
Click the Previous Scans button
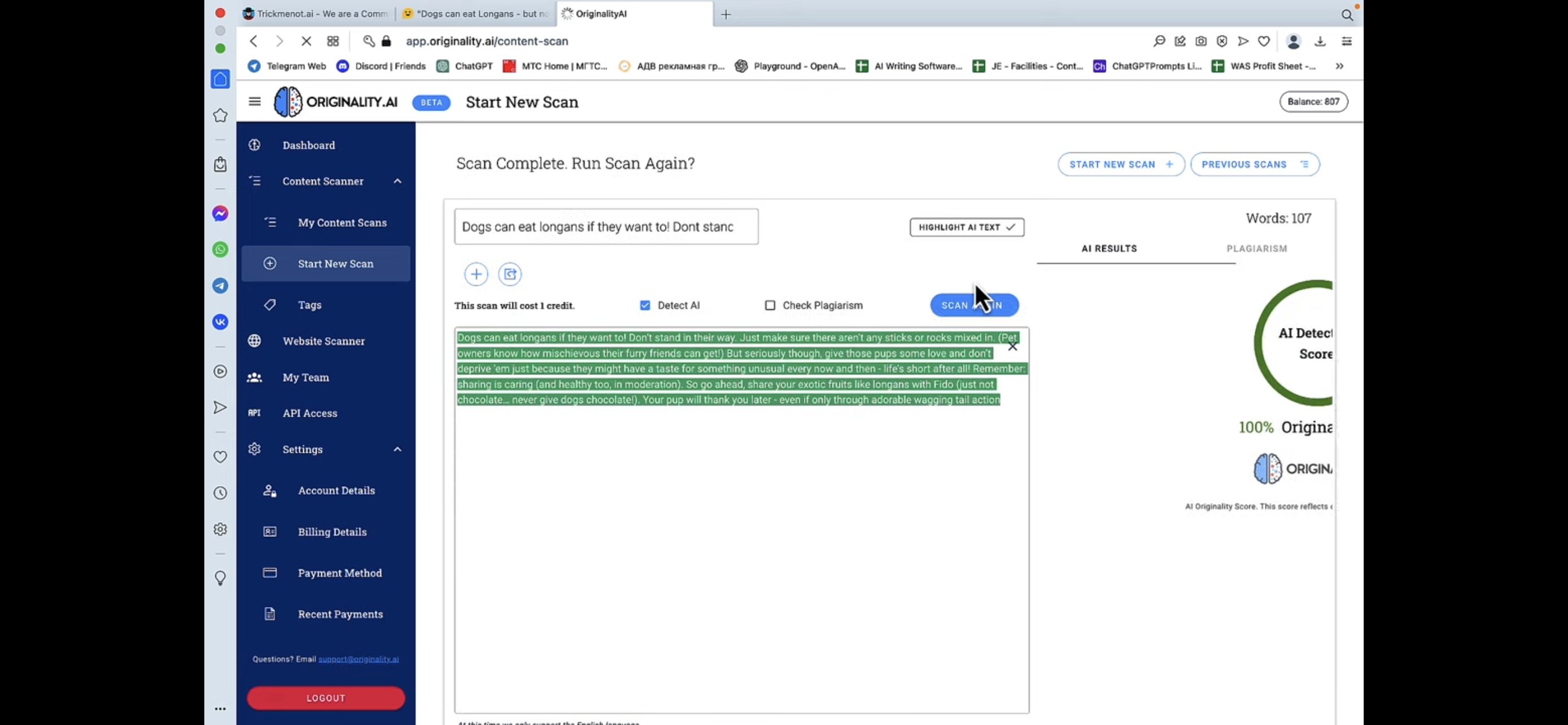pos(1255,164)
